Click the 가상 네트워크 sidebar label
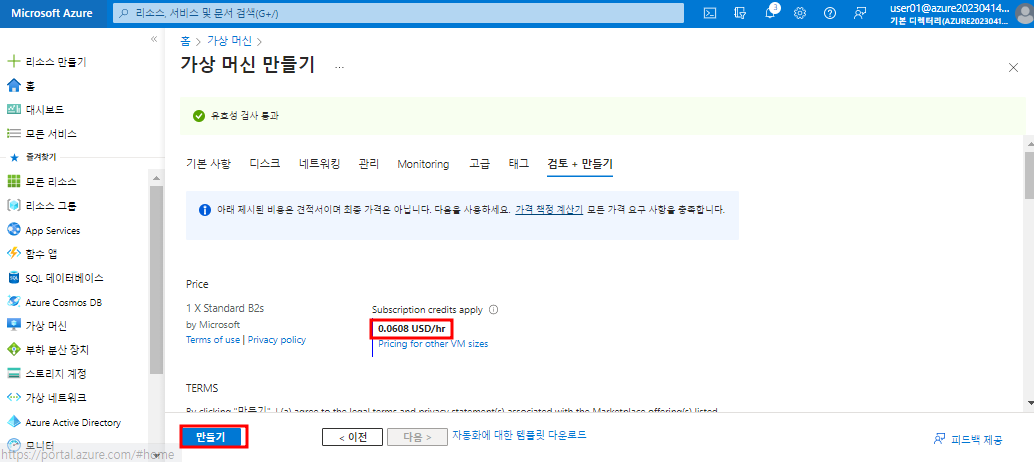Viewport: 1034px width, 462px height. [x=56, y=398]
